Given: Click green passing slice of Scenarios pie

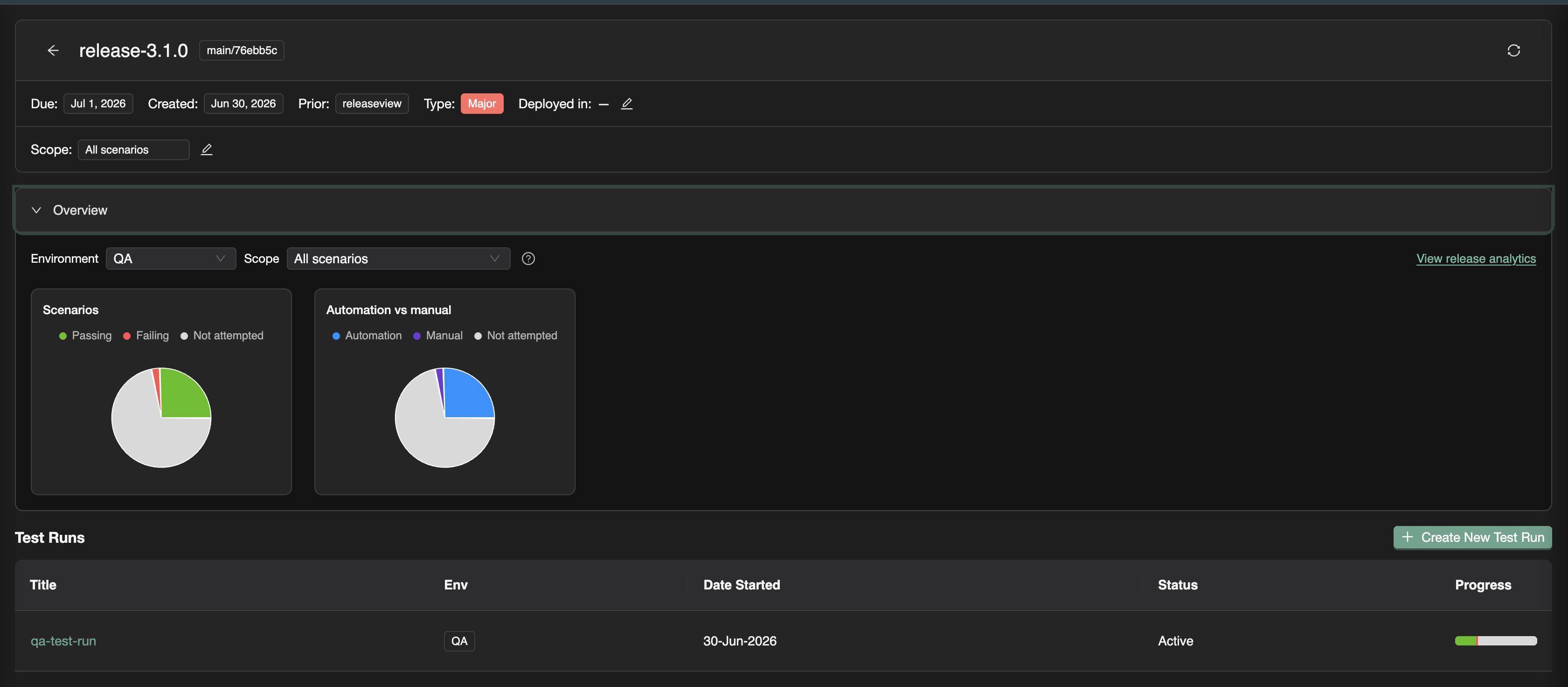Looking at the screenshot, I should [x=183, y=395].
